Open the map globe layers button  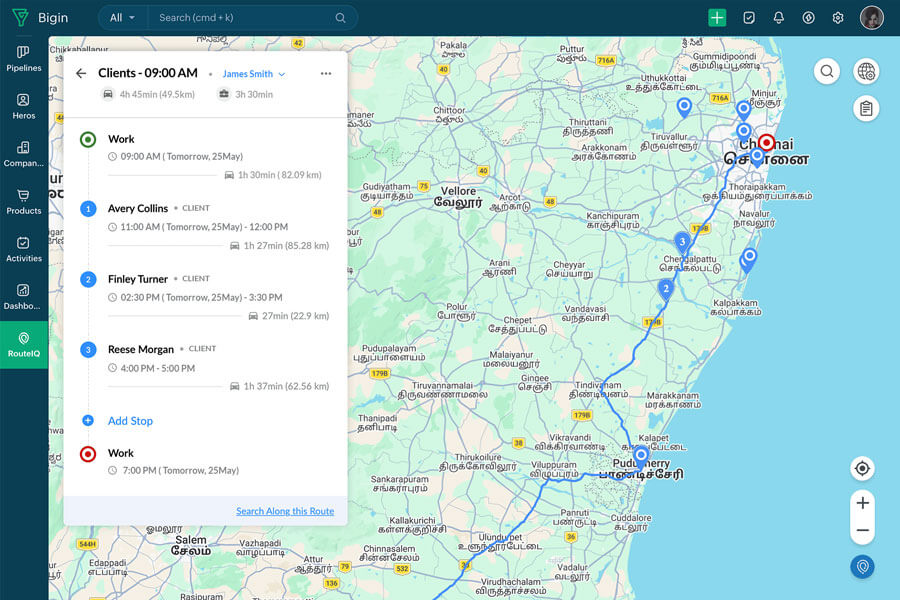click(866, 71)
